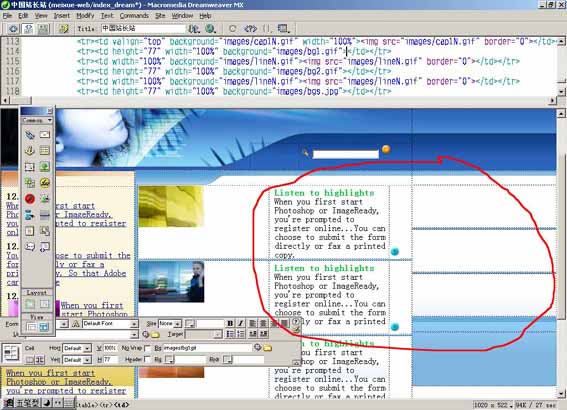The height and width of the screenshot is (410, 567).
Task: Open the Commands menu
Action: point(134,16)
